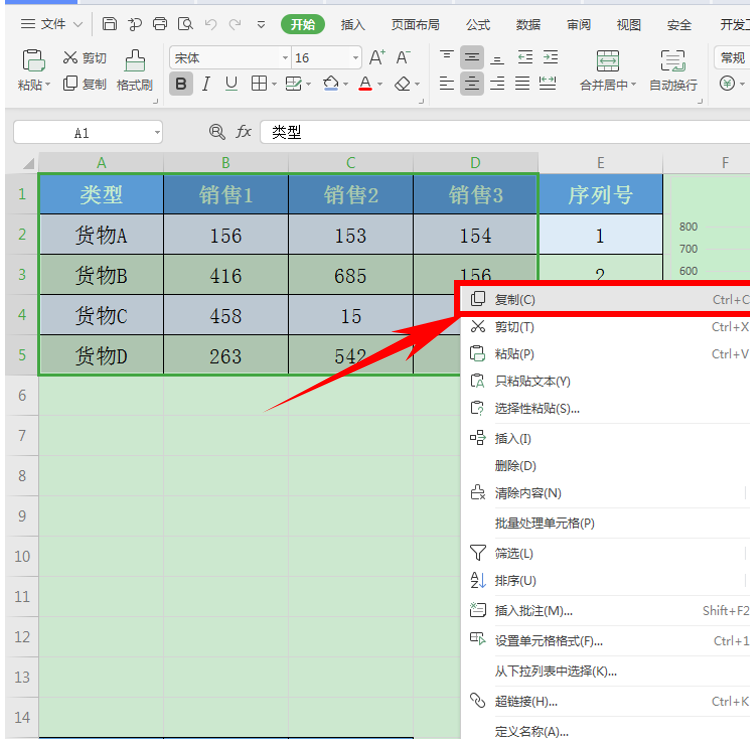
Task: Open the quick access toolbar customize dropdown
Action: pos(261,24)
